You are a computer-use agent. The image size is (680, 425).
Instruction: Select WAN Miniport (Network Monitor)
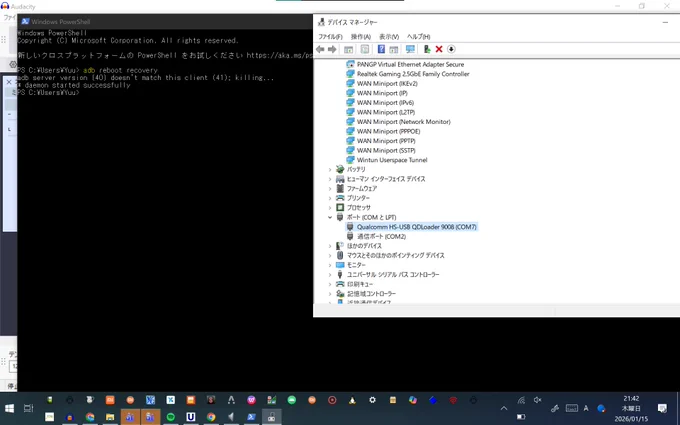403,121
